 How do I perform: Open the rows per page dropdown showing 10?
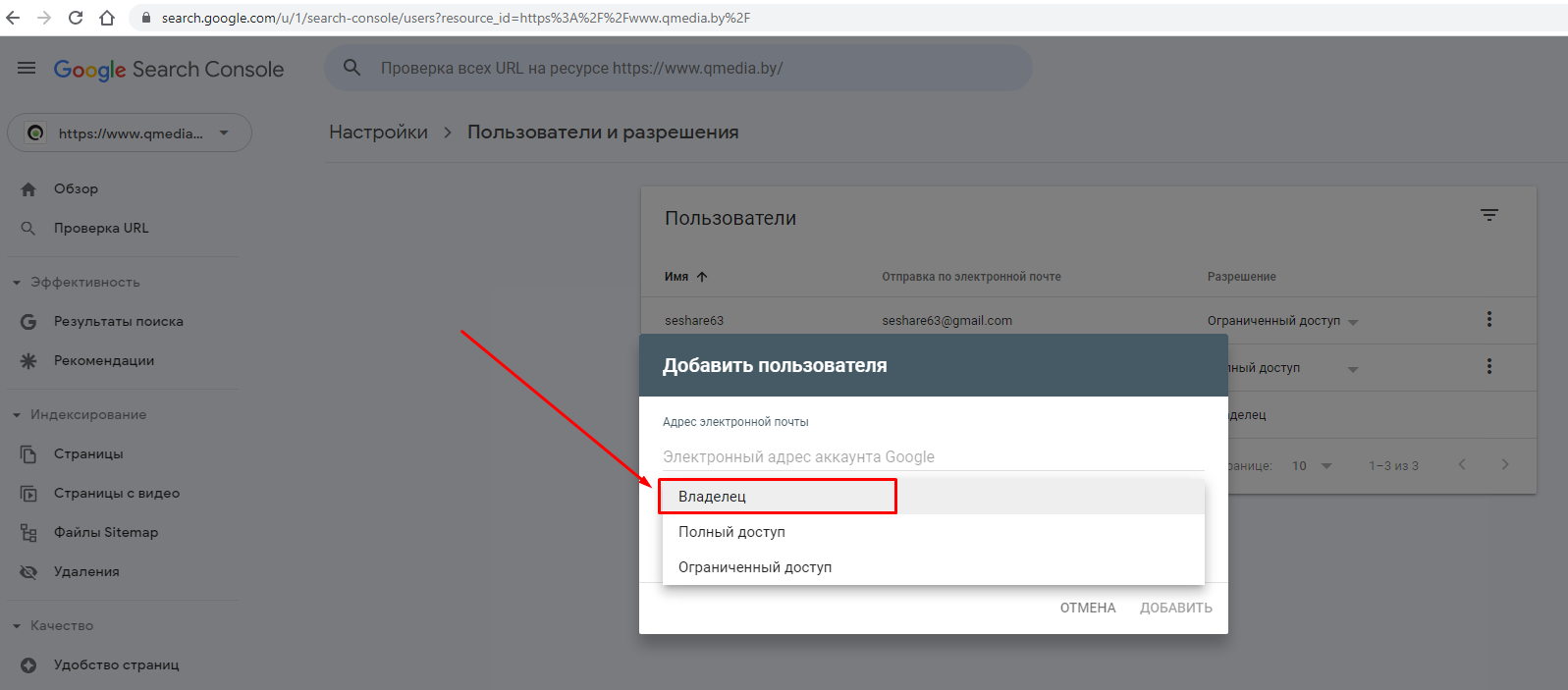(x=1312, y=465)
